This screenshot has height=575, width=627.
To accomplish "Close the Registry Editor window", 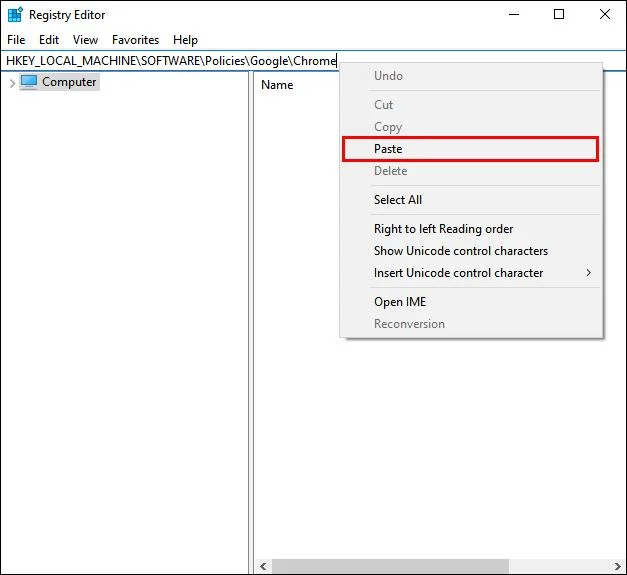I will (605, 14).
